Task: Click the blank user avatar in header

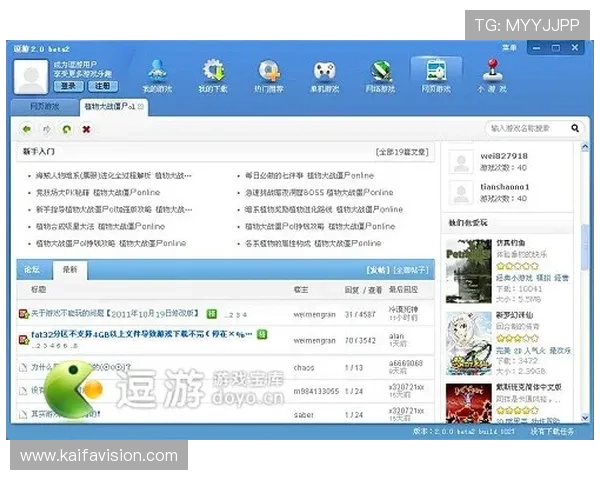Action: pyautogui.click(x=31, y=77)
